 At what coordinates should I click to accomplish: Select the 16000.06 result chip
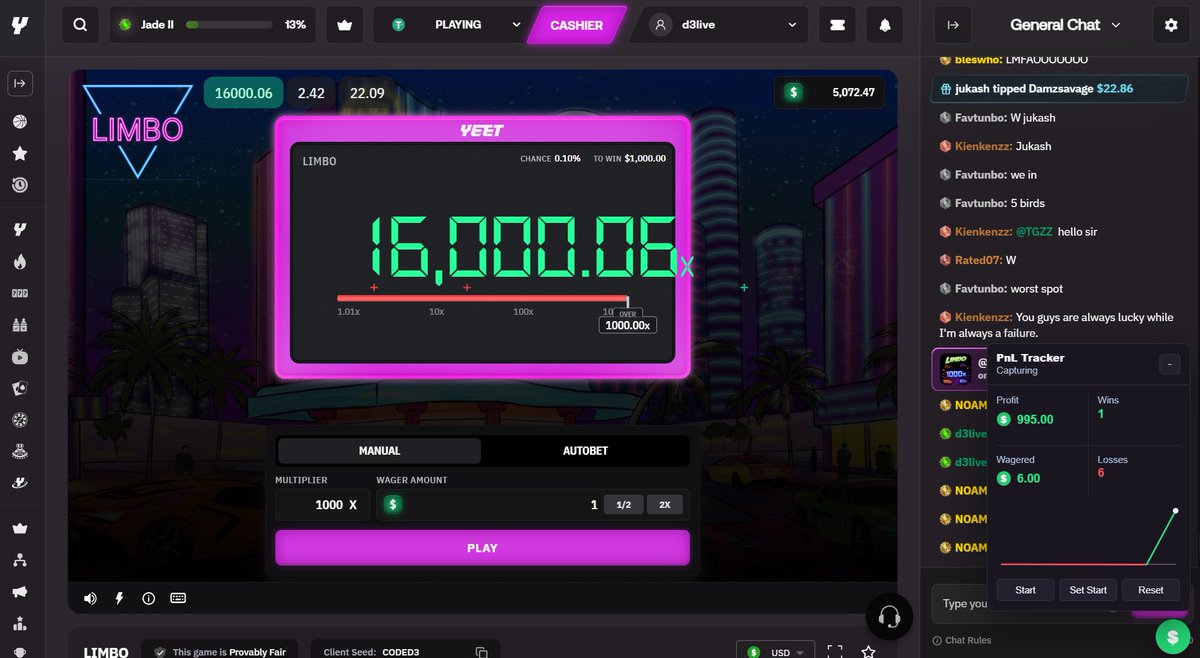(x=244, y=93)
